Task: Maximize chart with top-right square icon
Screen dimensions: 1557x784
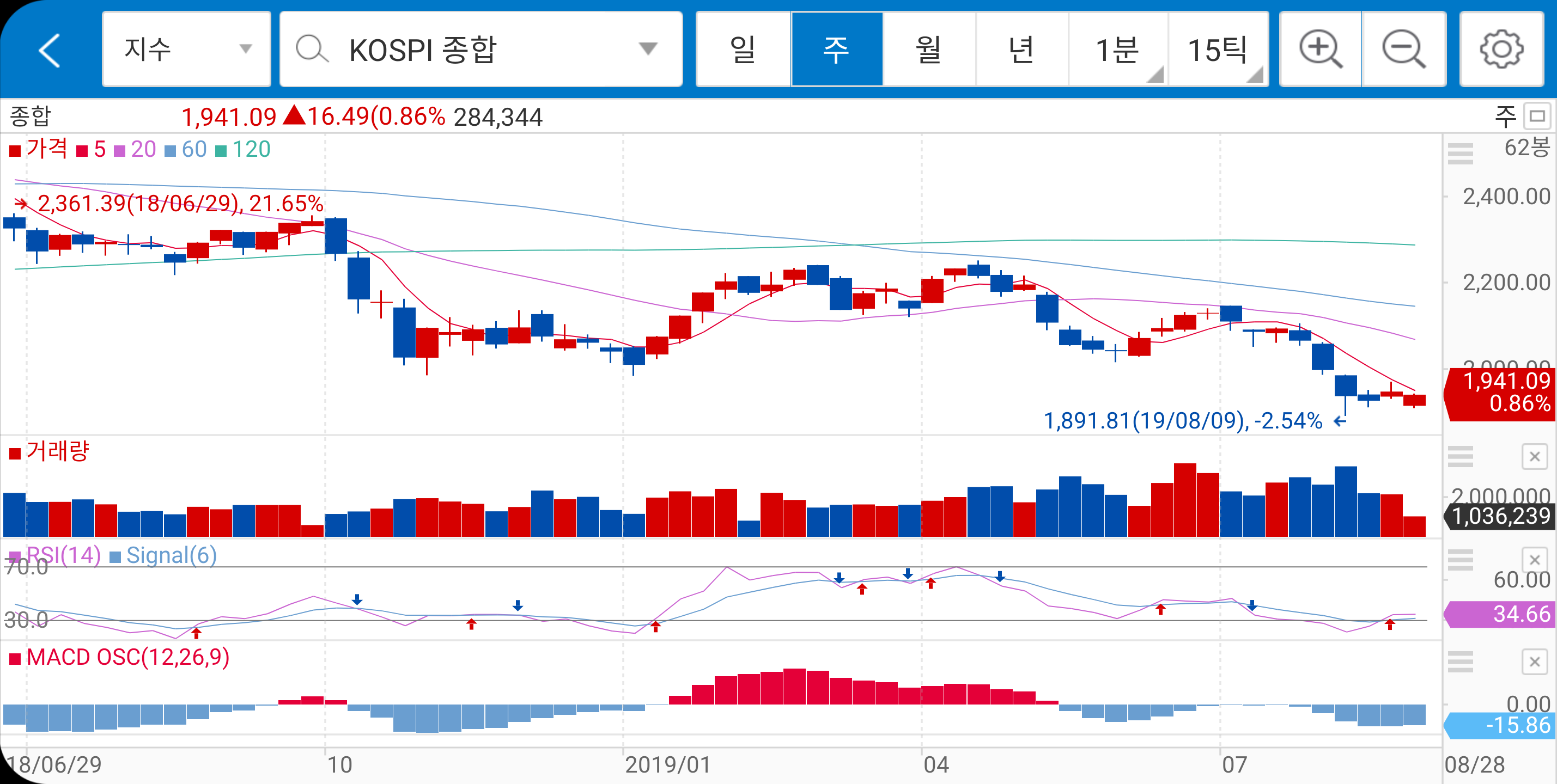Action: click(x=1537, y=116)
